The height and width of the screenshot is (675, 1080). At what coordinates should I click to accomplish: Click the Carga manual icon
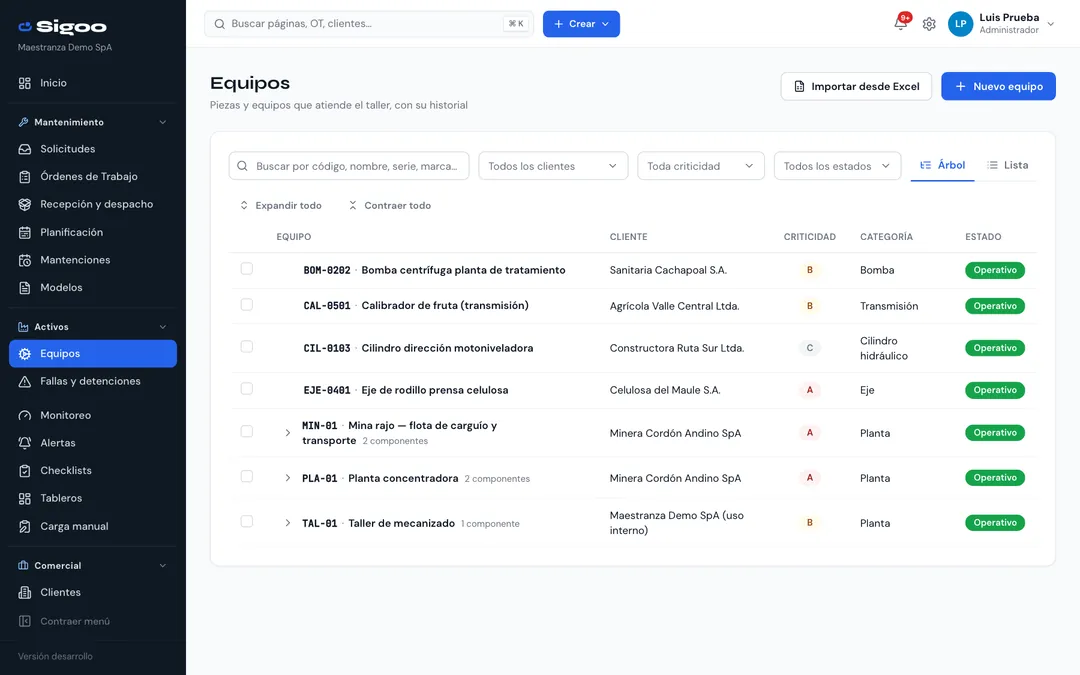tap(25, 527)
